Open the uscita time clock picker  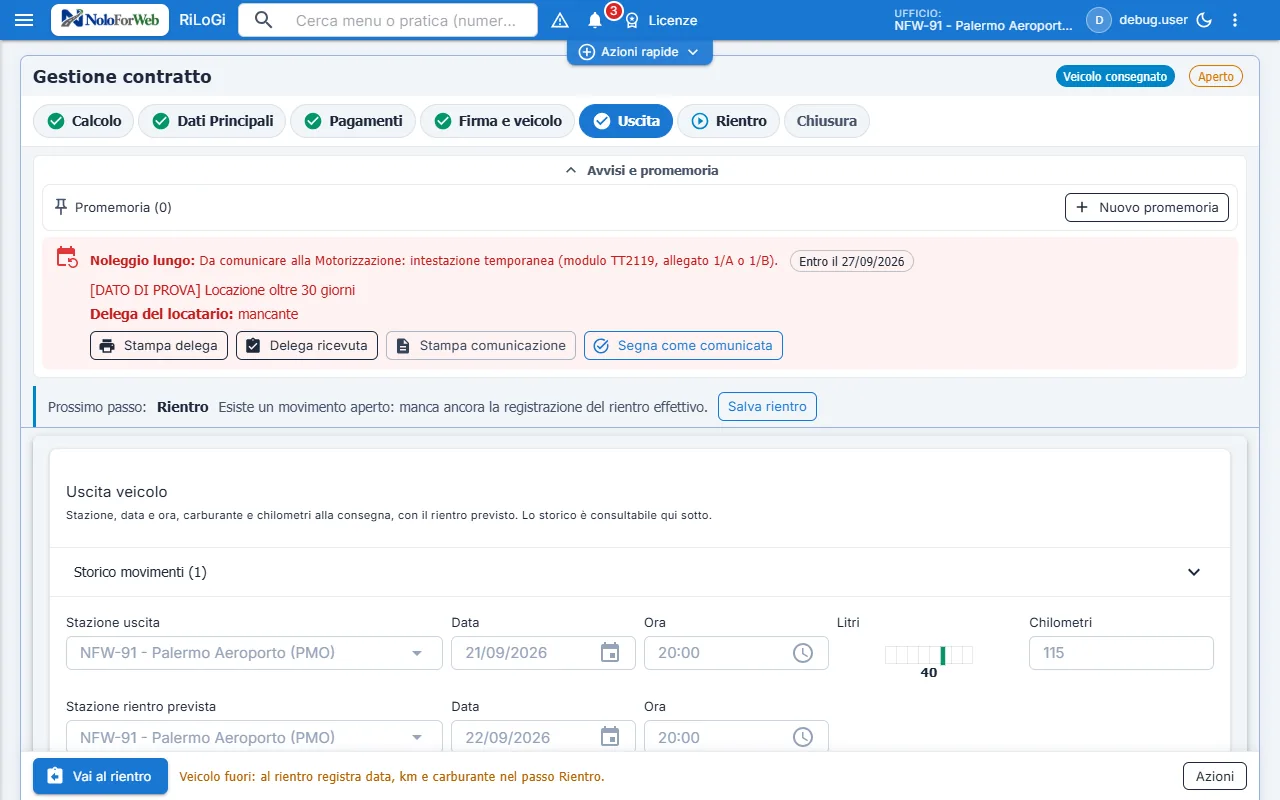click(x=803, y=653)
